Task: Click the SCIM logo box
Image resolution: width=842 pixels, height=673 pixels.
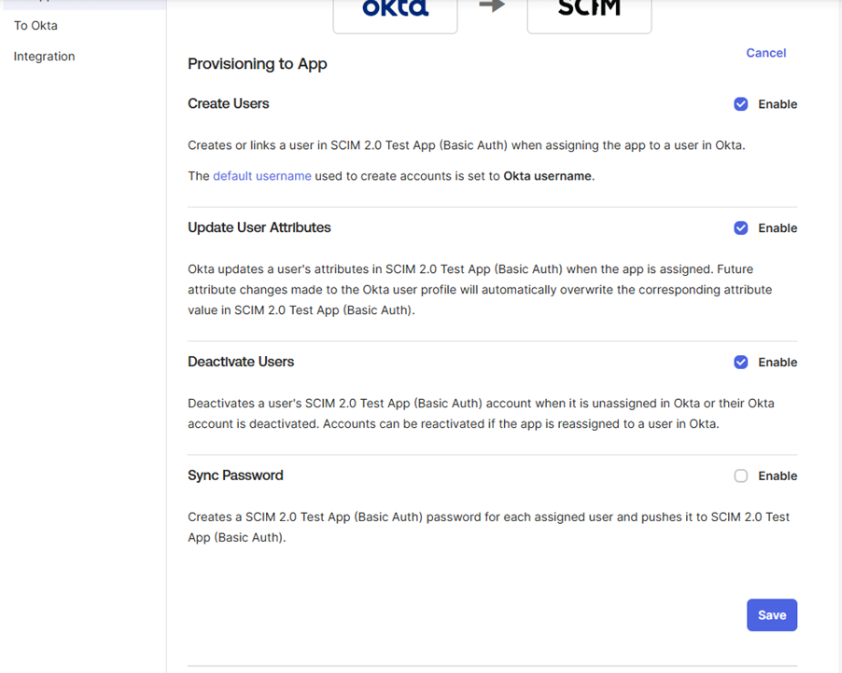Action: click(x=590, y=15)
